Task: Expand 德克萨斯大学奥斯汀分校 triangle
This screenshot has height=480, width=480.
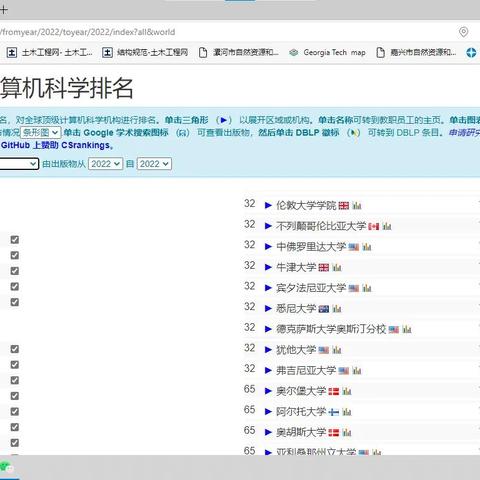Action: click(268, 329)
